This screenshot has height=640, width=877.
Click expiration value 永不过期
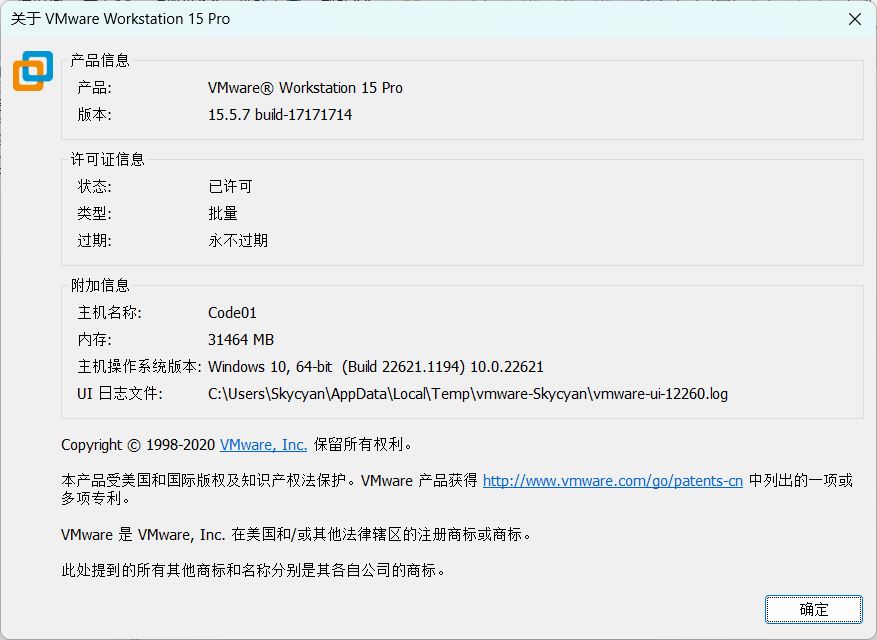238,241
